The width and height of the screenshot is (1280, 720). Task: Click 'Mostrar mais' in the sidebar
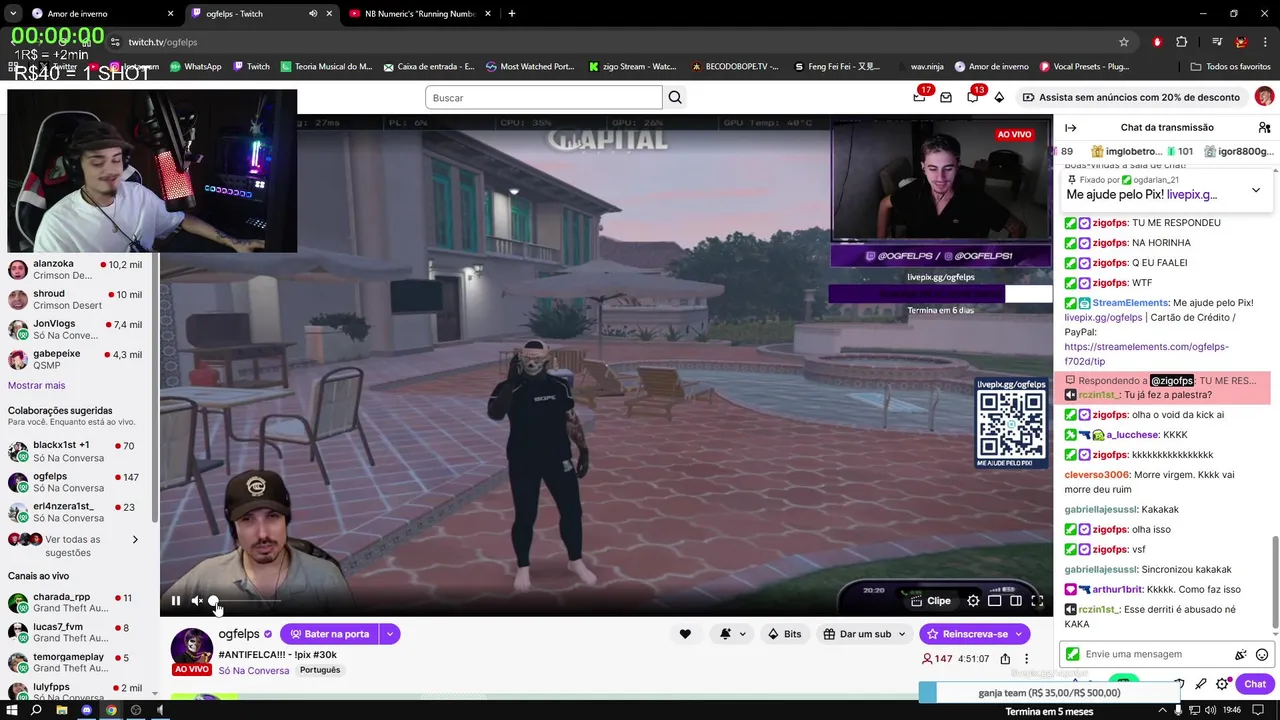pos(36,385)
